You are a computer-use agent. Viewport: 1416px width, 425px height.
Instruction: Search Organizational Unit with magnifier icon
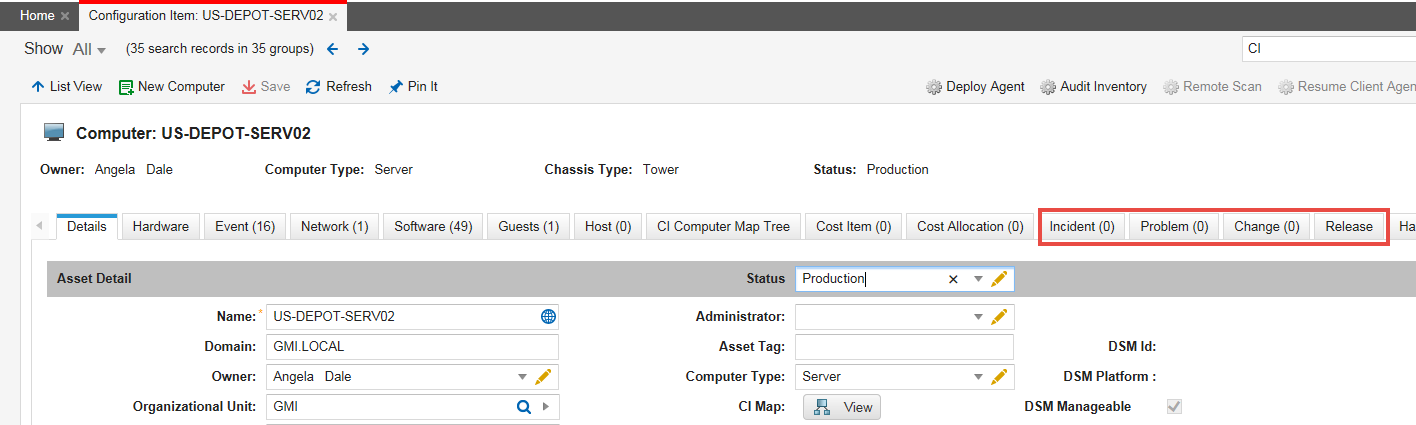(x=523, y=407)
